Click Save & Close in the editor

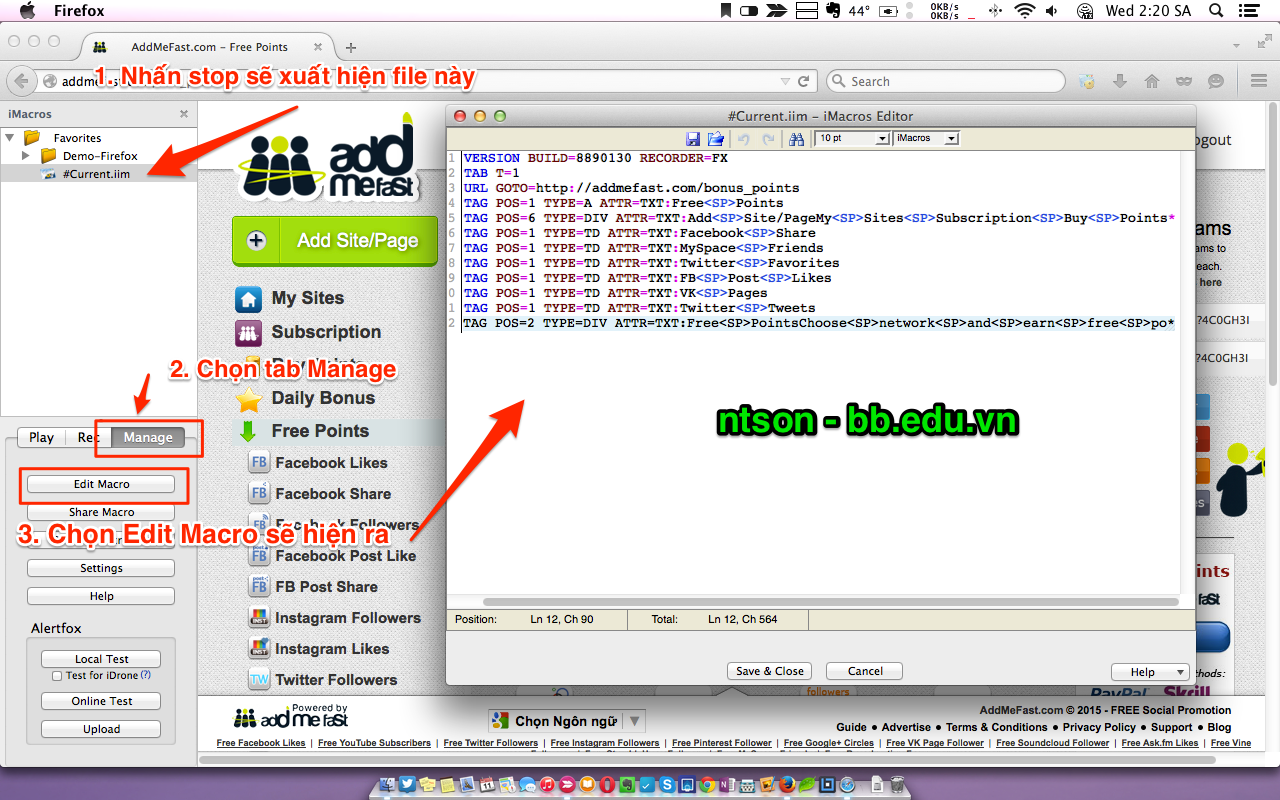(768, 671)
